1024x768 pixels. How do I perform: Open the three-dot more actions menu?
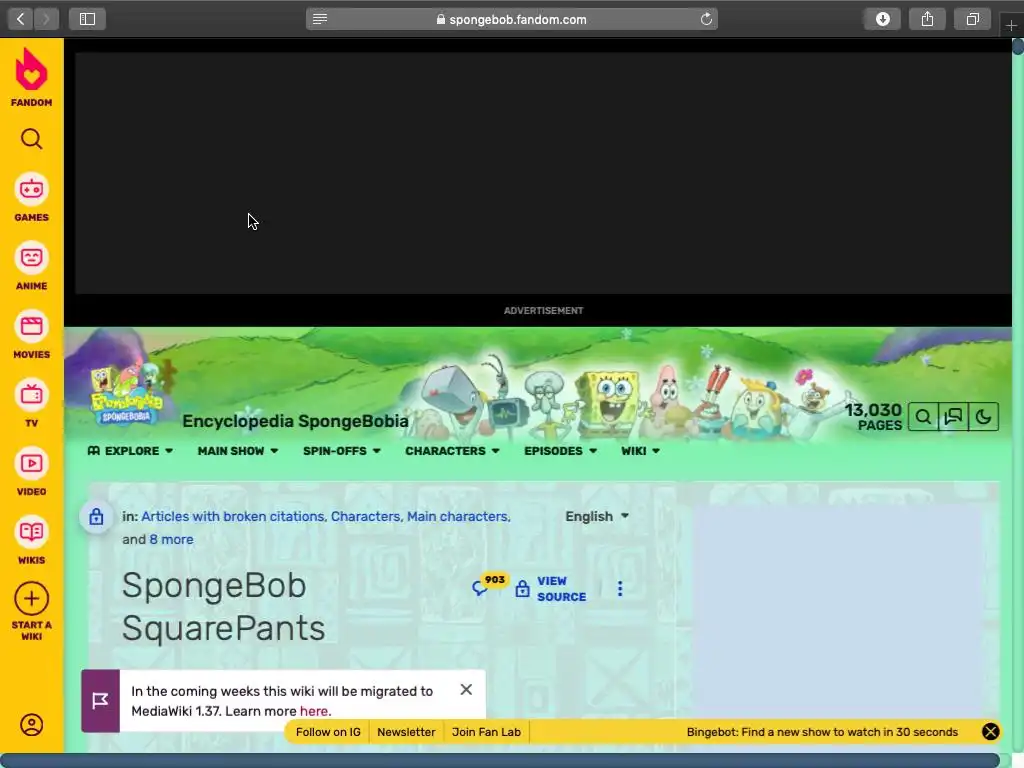[x=620, y=589]
